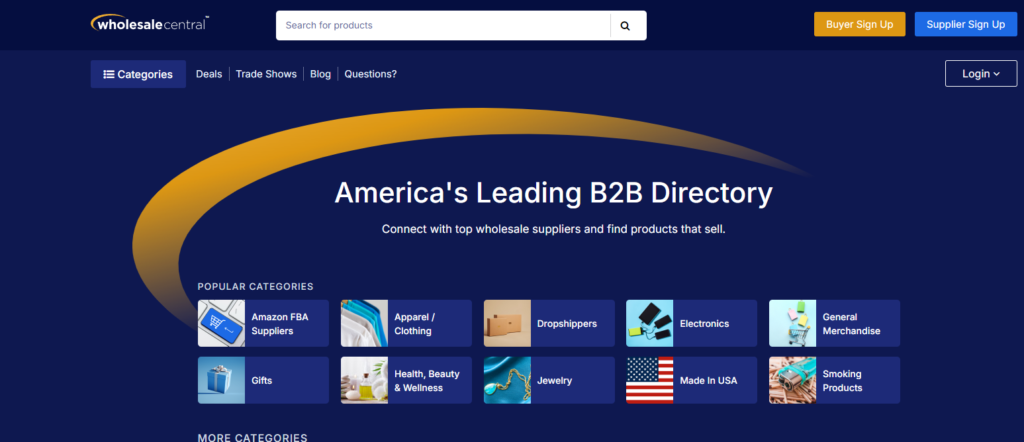
Task: Open the Amazon FBA Suppliers cart thumbnail
Action: (x=221, y=323)
